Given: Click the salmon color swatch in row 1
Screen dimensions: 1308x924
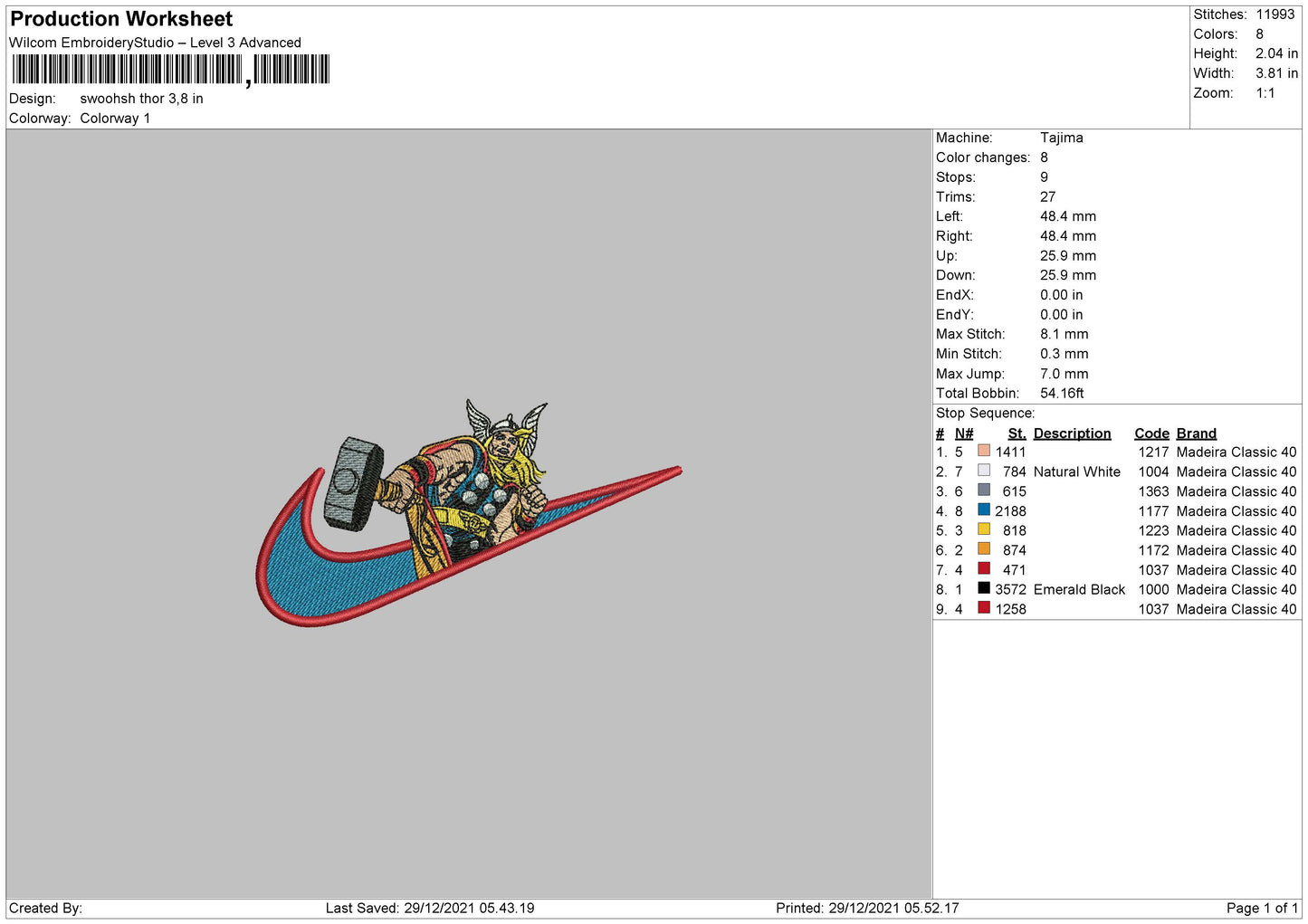Looking at the screenshot, I should click(x=983, y=451).
